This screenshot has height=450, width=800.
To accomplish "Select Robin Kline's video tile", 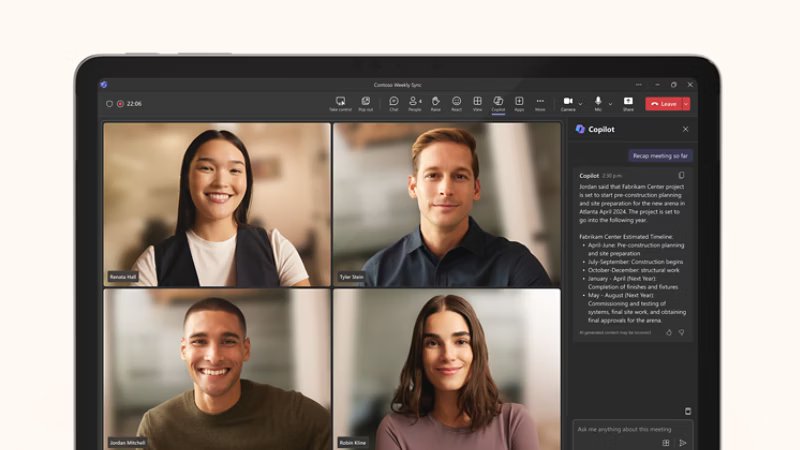I will [446, 369].
